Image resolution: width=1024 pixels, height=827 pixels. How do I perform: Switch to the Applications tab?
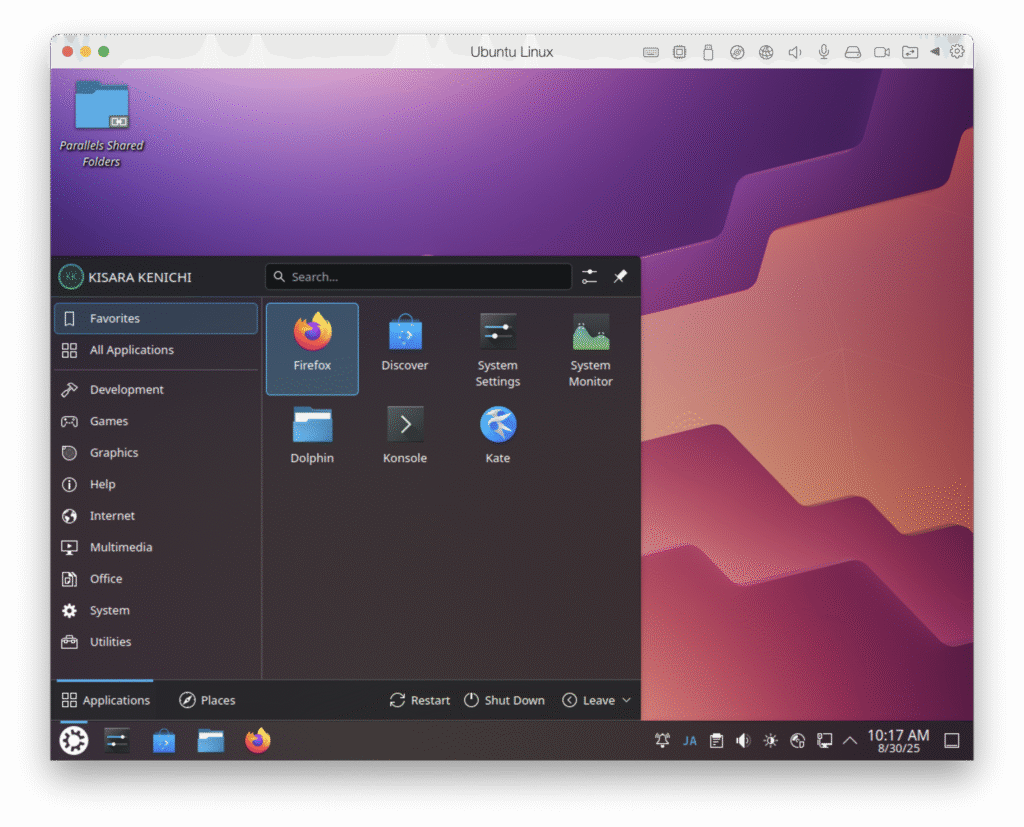105,700
